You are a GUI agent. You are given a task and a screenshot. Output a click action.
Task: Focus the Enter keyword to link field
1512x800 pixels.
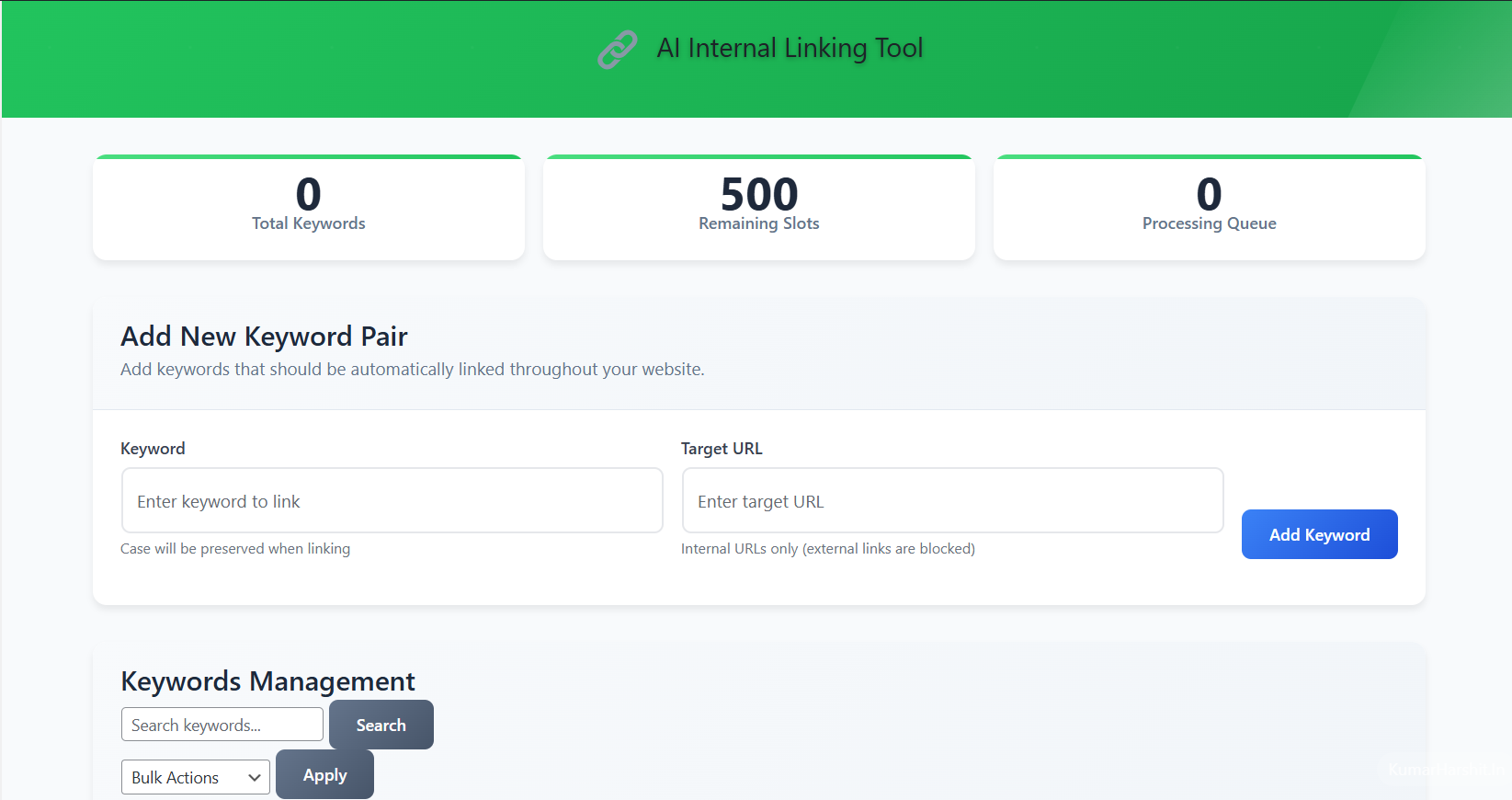[392, 501]
